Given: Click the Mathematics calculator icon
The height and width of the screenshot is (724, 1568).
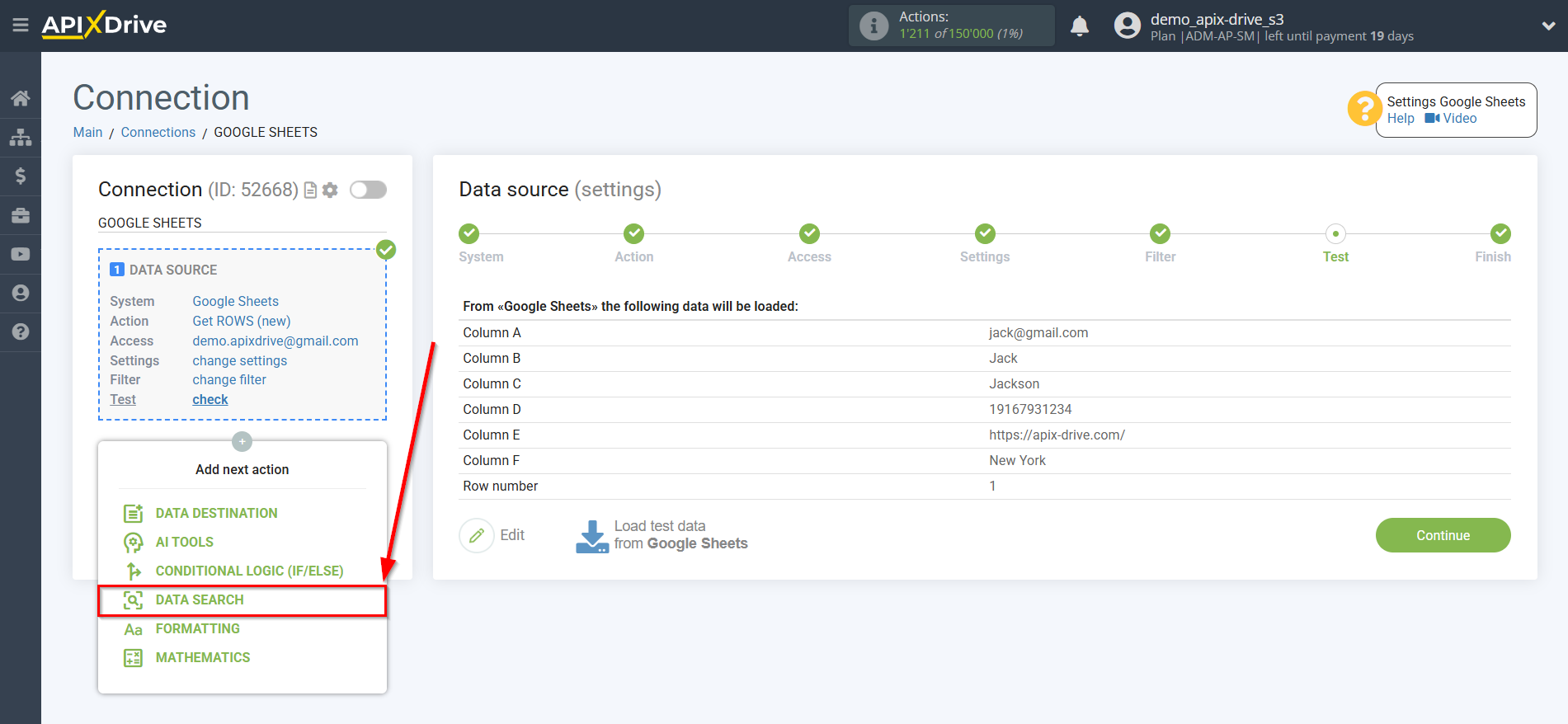Looking at the screenshot, I should click(134, 658).
